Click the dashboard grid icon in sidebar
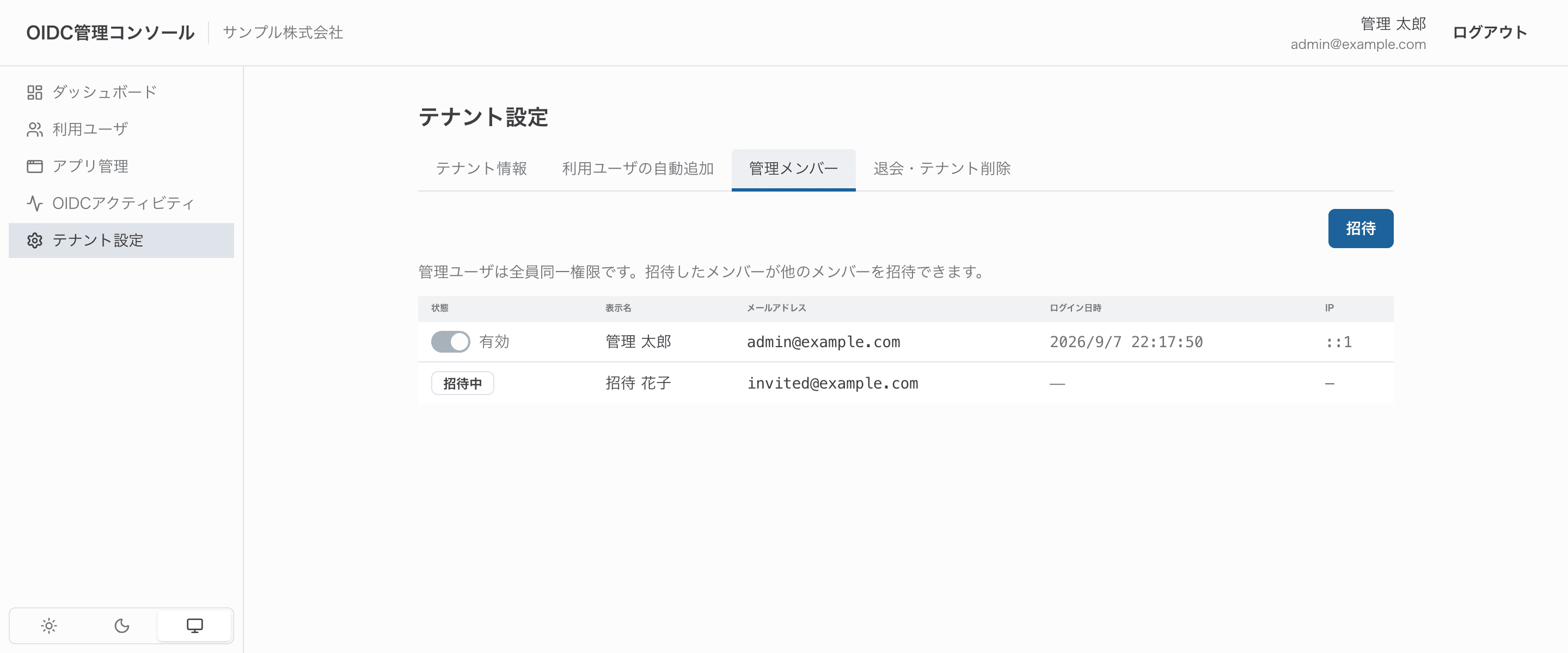The image size is (1568, 653). click(35, 93)
